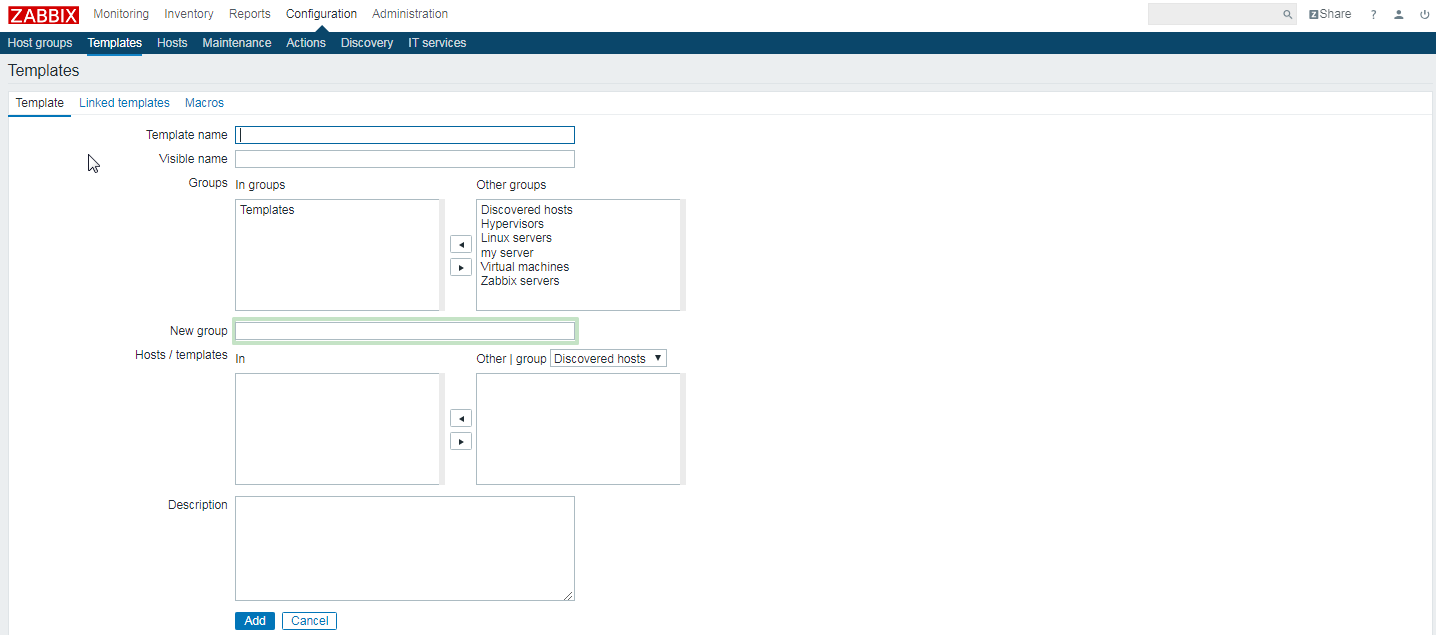Screen dimensions: 1436x635
Task: Go to Hosts section
Action: point(172,43)
